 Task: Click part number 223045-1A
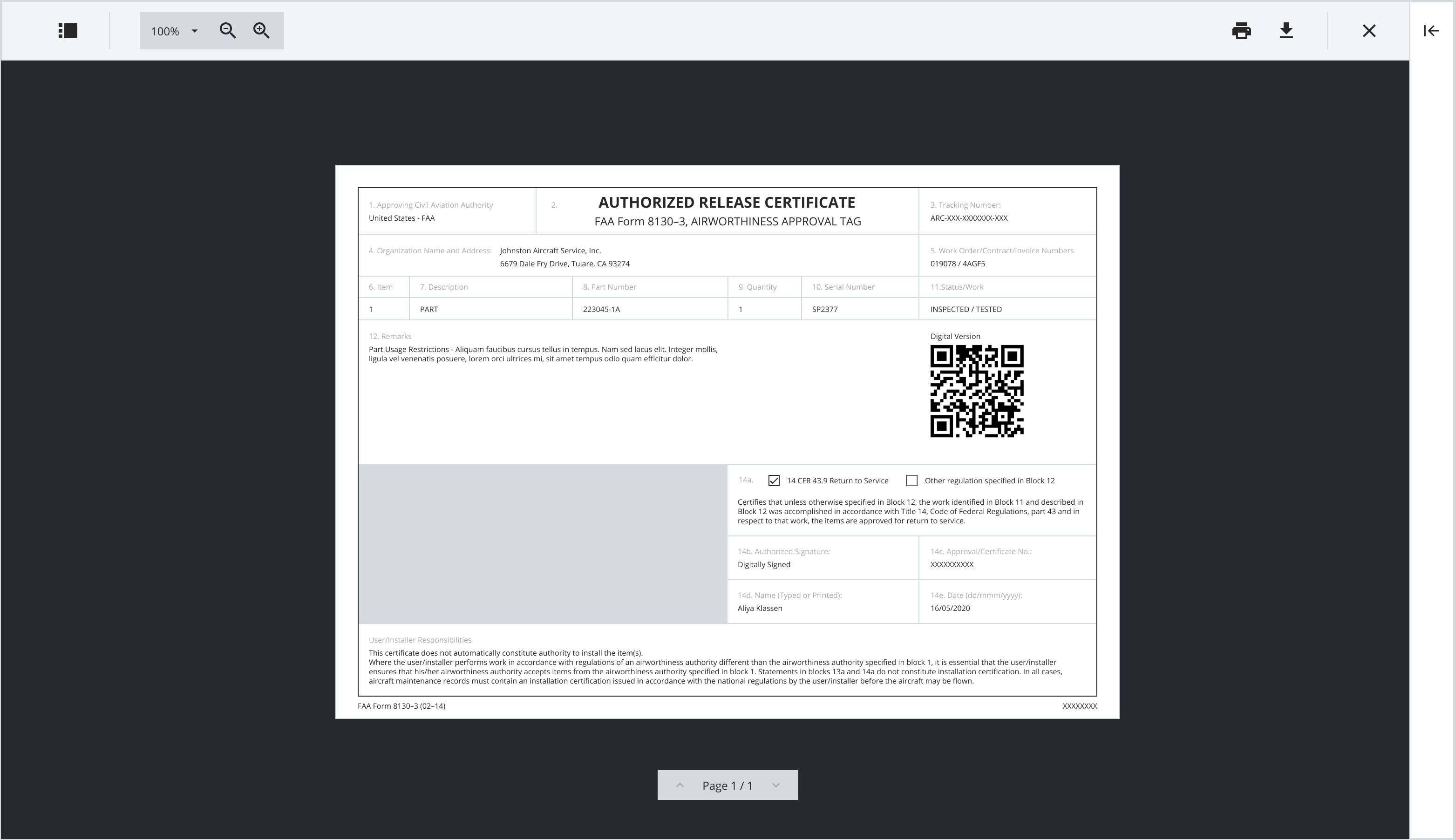(601, 309)
